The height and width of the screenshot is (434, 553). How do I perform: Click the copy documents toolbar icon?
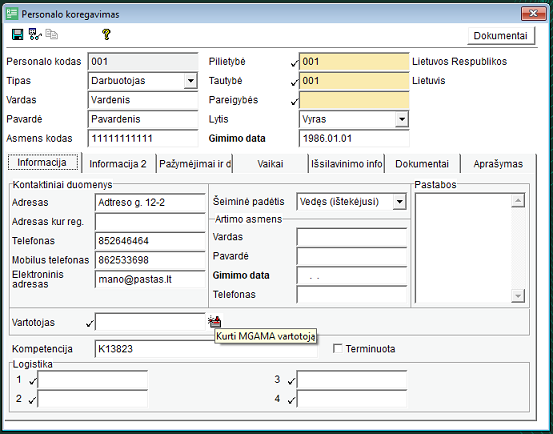[x=51, y=34]
